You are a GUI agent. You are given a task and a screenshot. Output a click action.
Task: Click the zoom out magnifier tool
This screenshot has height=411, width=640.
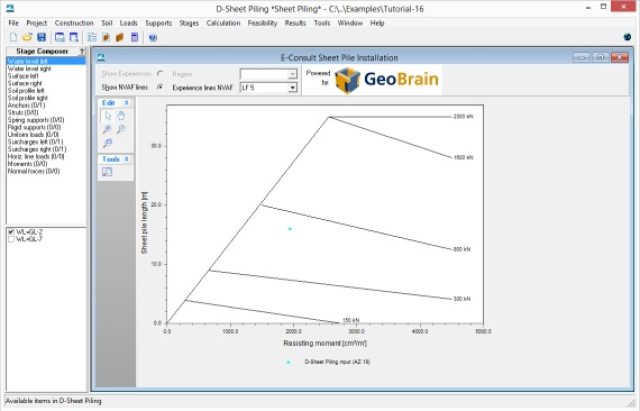point(121,129)
